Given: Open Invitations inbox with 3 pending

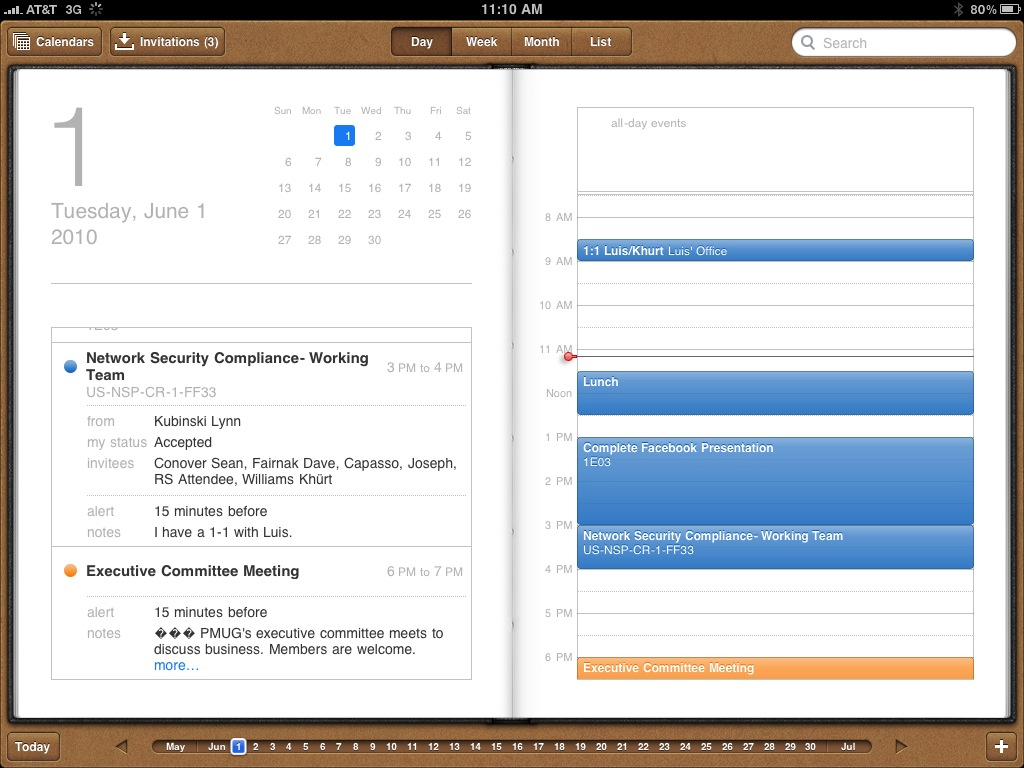Looking at the screenshot, I should [x=167, y=42].
